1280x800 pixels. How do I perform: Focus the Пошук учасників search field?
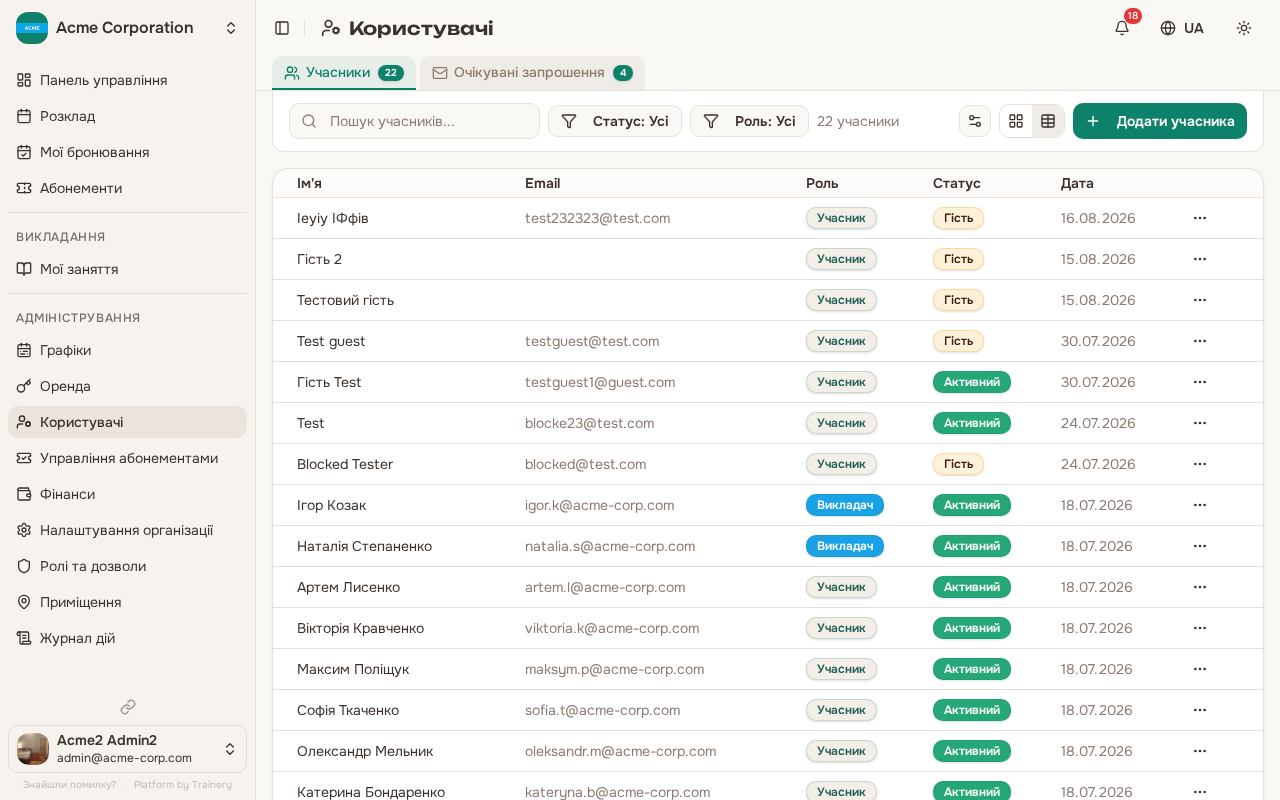[x=414, y=121]
